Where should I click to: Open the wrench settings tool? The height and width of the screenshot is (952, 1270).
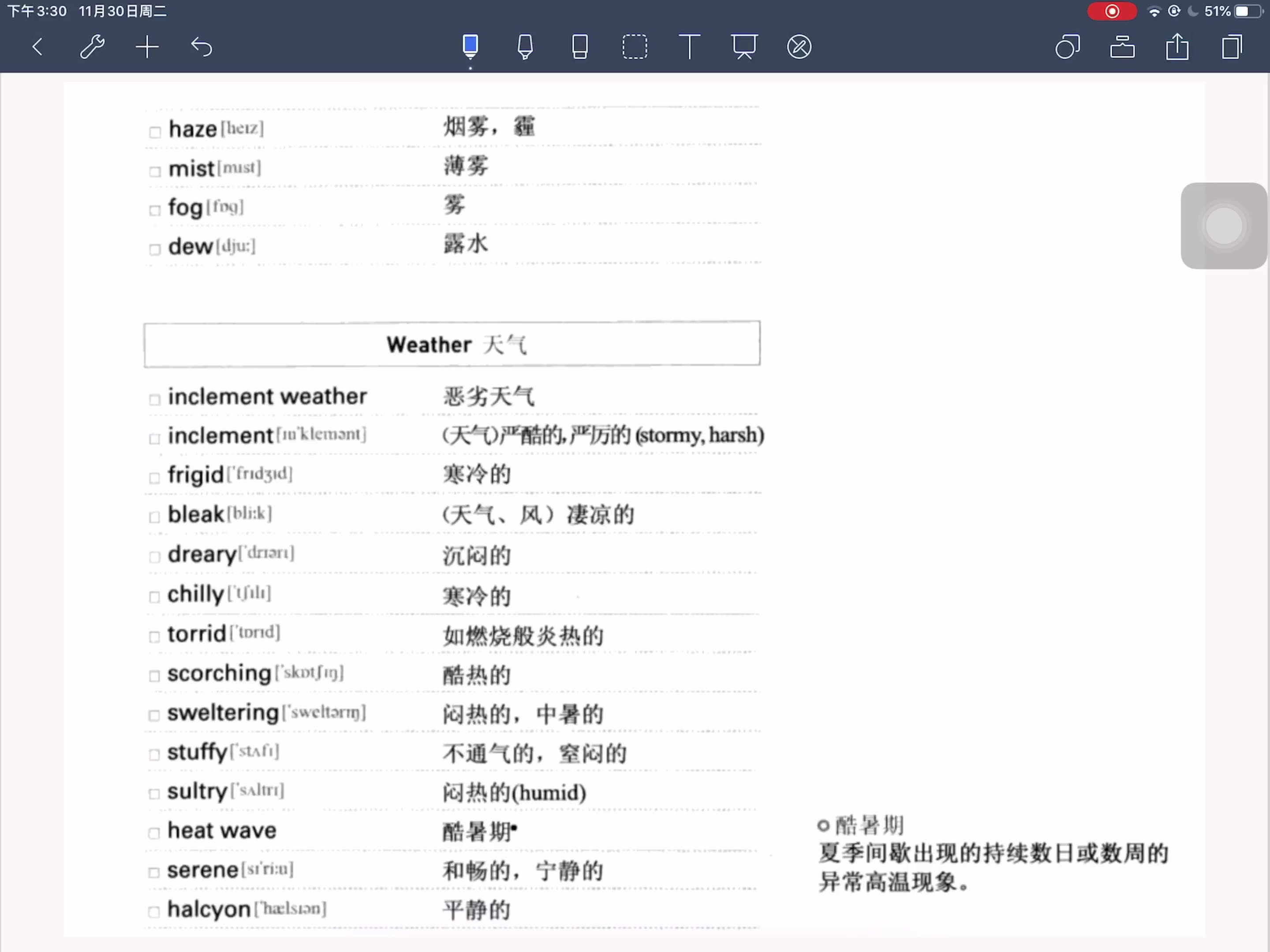[x=92, y=47]
